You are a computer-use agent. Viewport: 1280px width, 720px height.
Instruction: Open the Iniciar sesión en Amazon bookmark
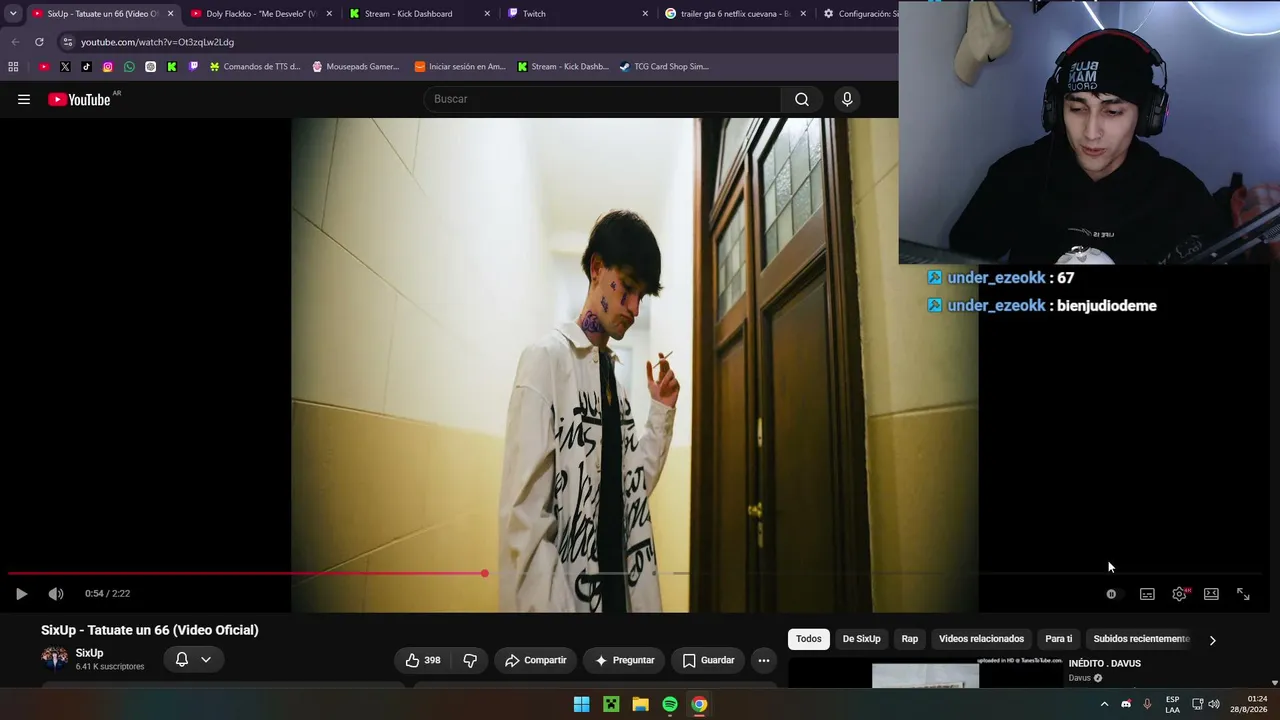pyautogui.click(x=461, y=67)
